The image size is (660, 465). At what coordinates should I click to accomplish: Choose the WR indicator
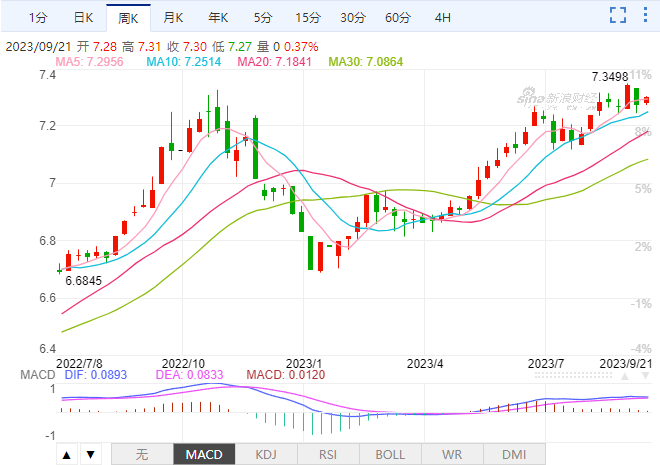(x=452, y=454)
